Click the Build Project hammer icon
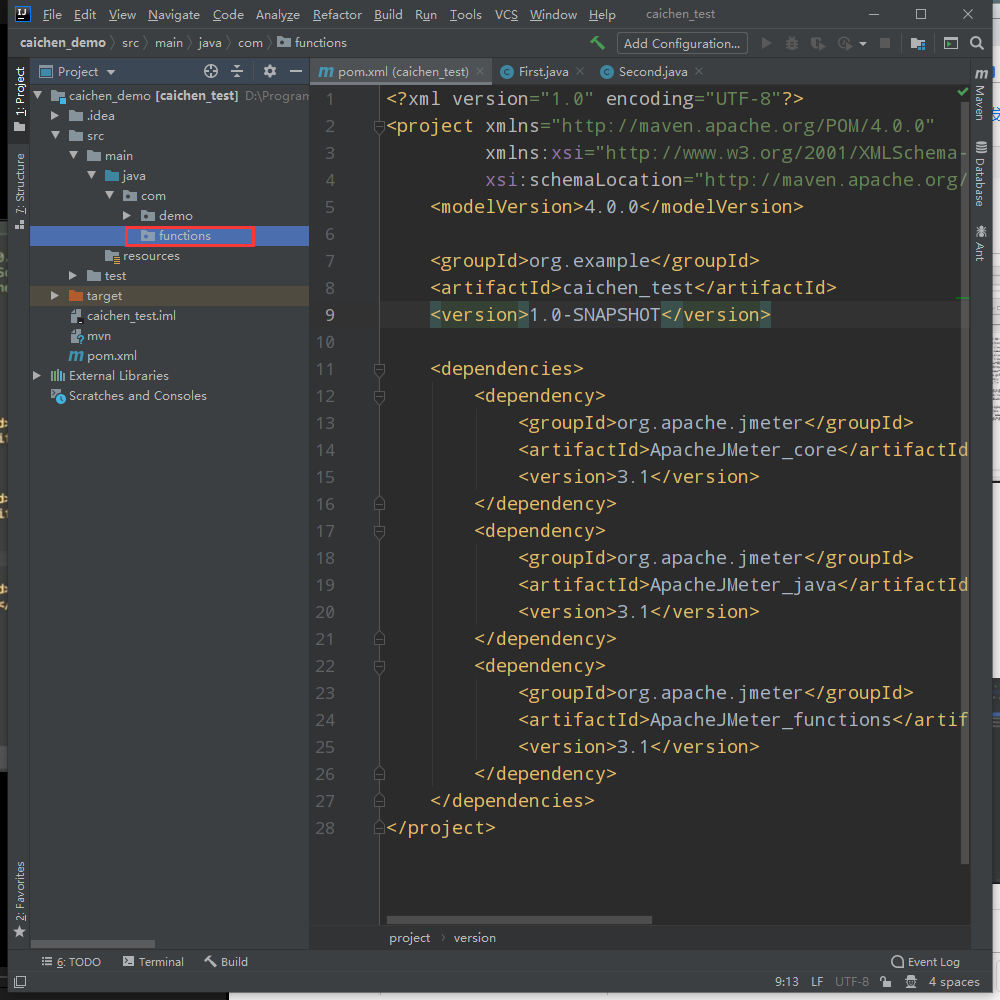This screenshot has width=1000, height=1000. click(598, 43)
